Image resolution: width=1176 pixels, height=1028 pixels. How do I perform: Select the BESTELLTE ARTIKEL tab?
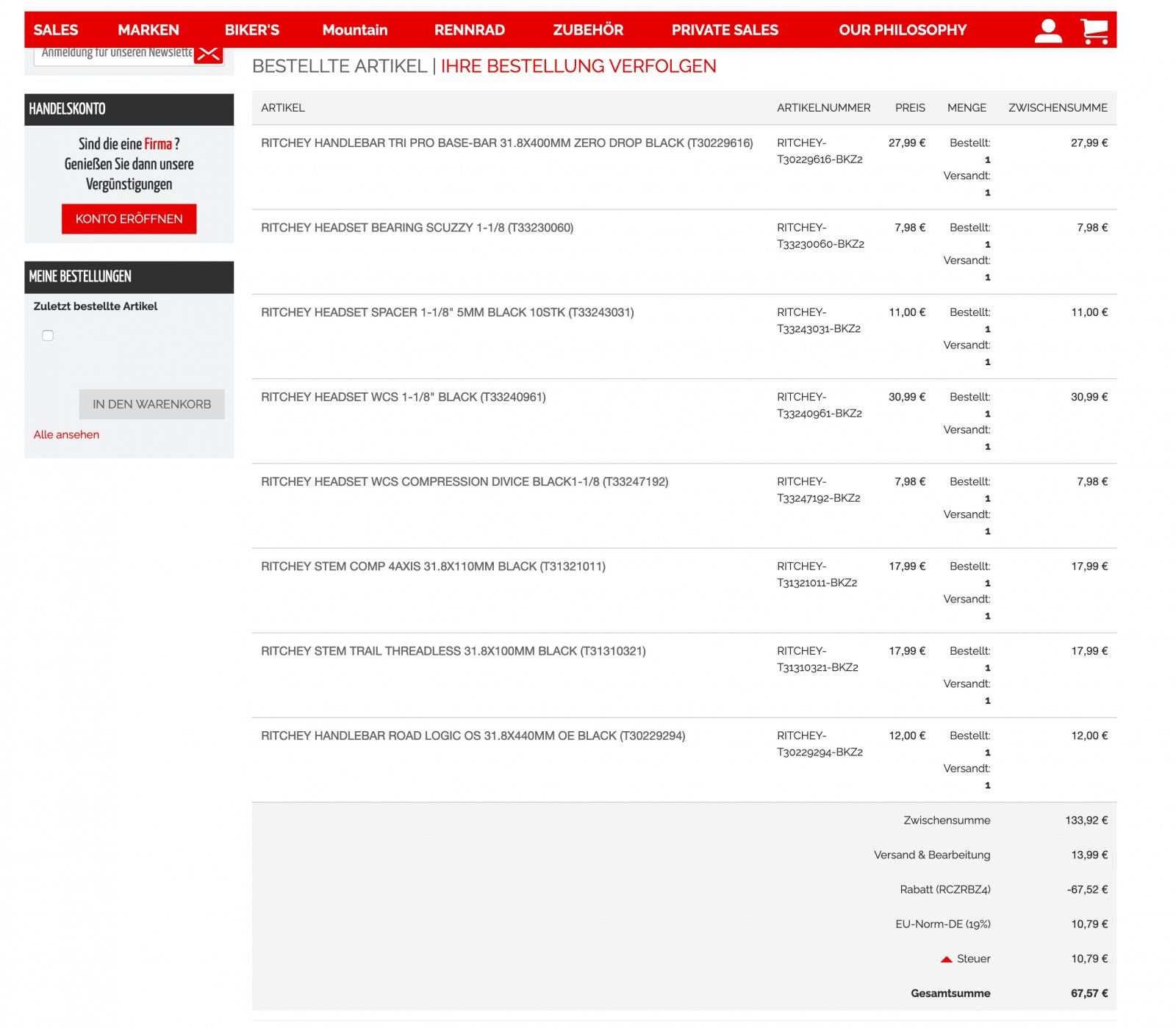pos(339,66)
